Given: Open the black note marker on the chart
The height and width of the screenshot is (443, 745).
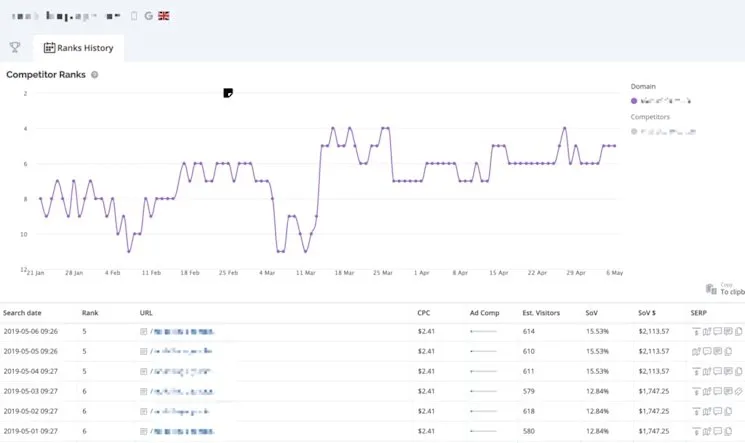Looking at the screenshot, I should [228, 93].
